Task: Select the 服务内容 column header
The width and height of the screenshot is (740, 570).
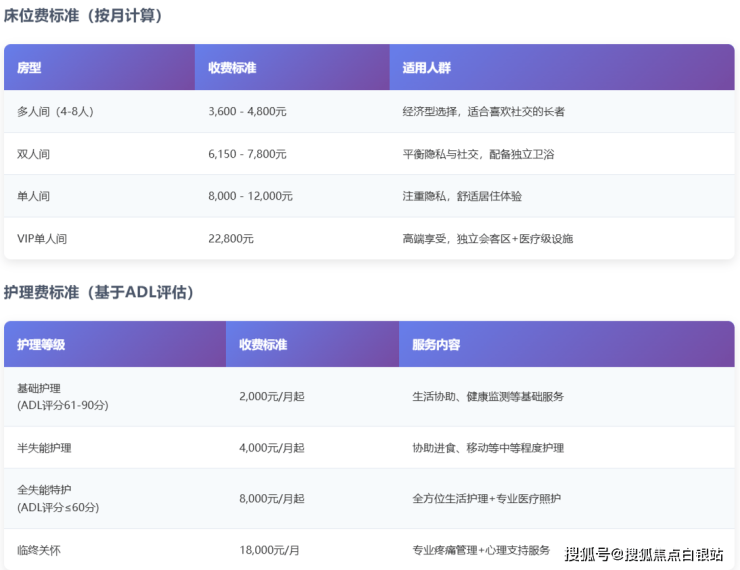Action: tap(436, 344)
